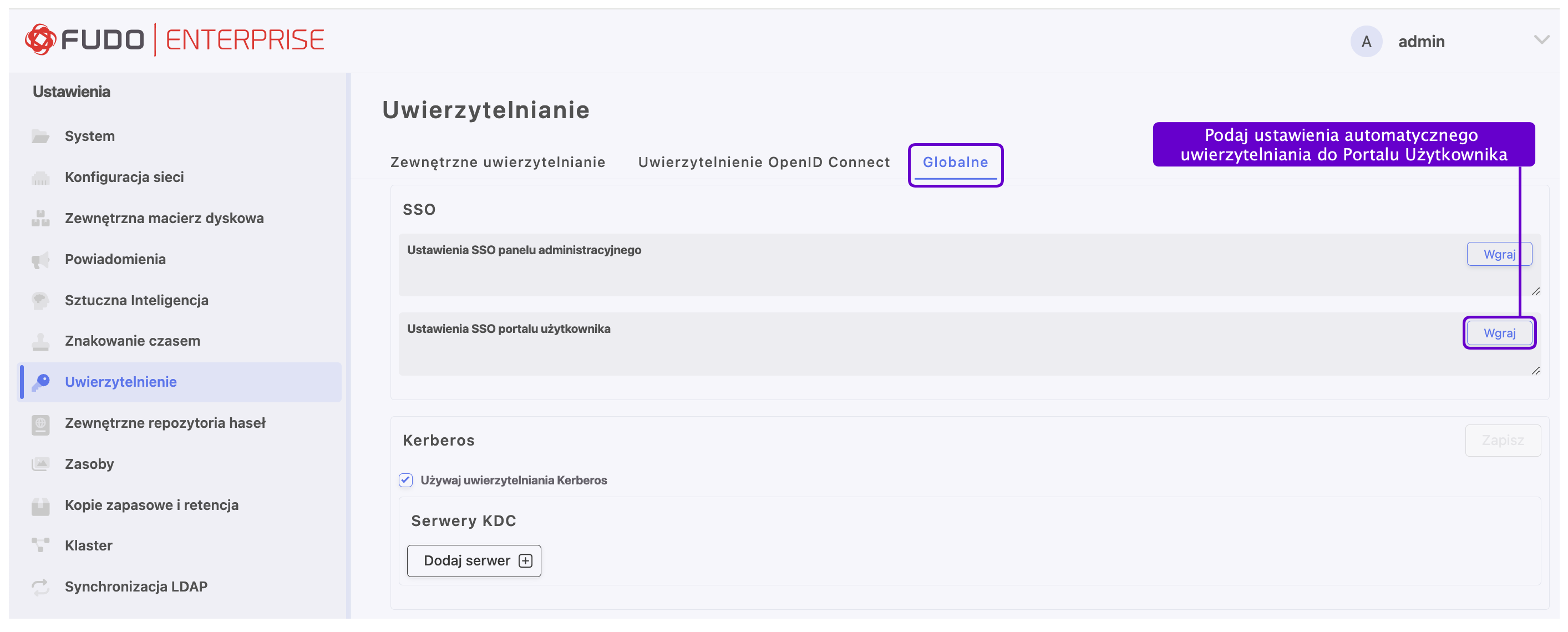Click the Synchronizacja LDAP sync arrows icon
This screenshot has height=632, width=1568.
click(x=40, y=587)
